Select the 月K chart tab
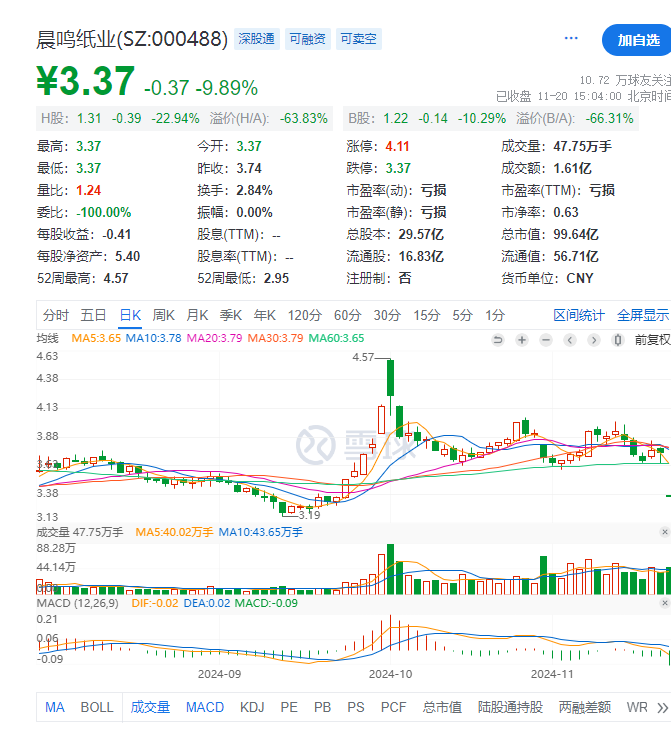Viewport: 671px width, 733px height. coord(197,316)
